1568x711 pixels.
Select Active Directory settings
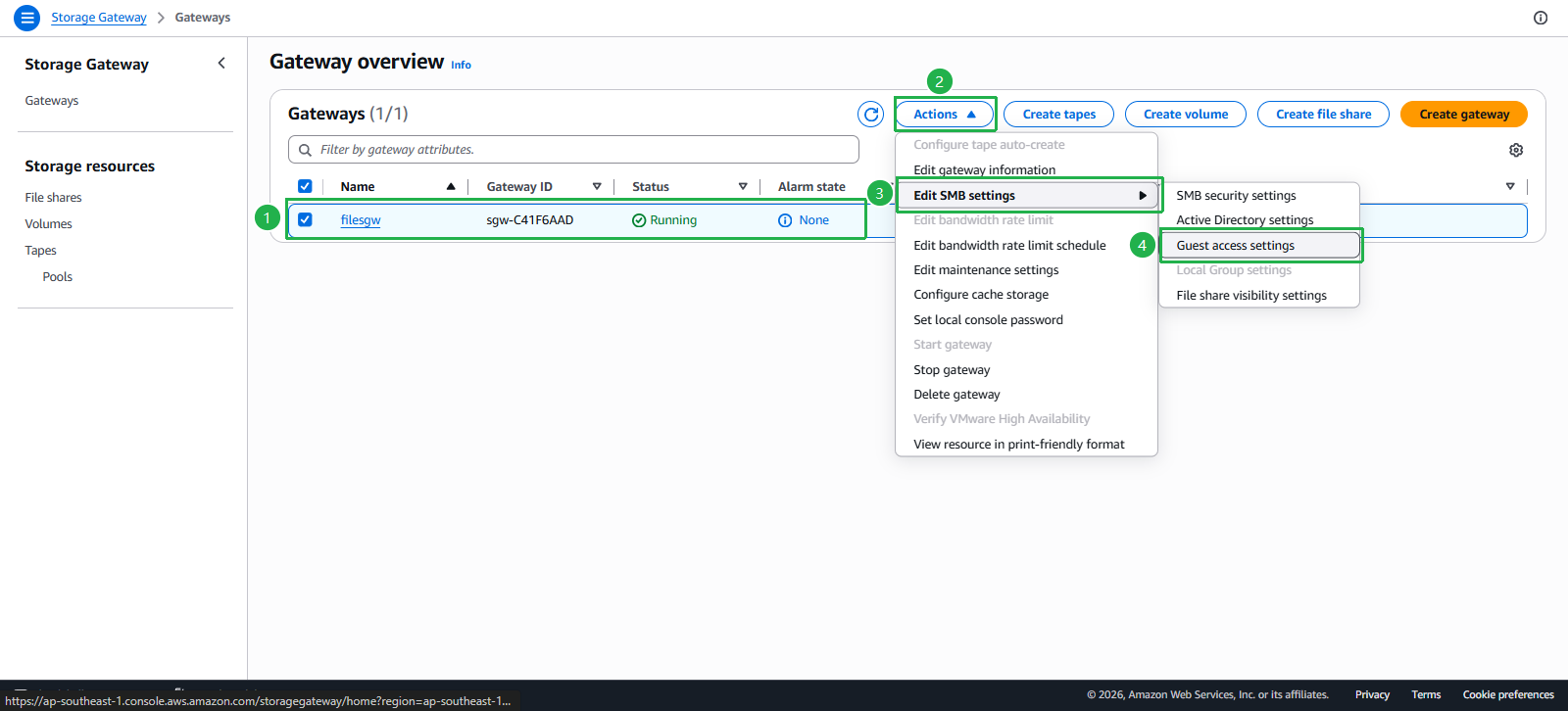1245,220
